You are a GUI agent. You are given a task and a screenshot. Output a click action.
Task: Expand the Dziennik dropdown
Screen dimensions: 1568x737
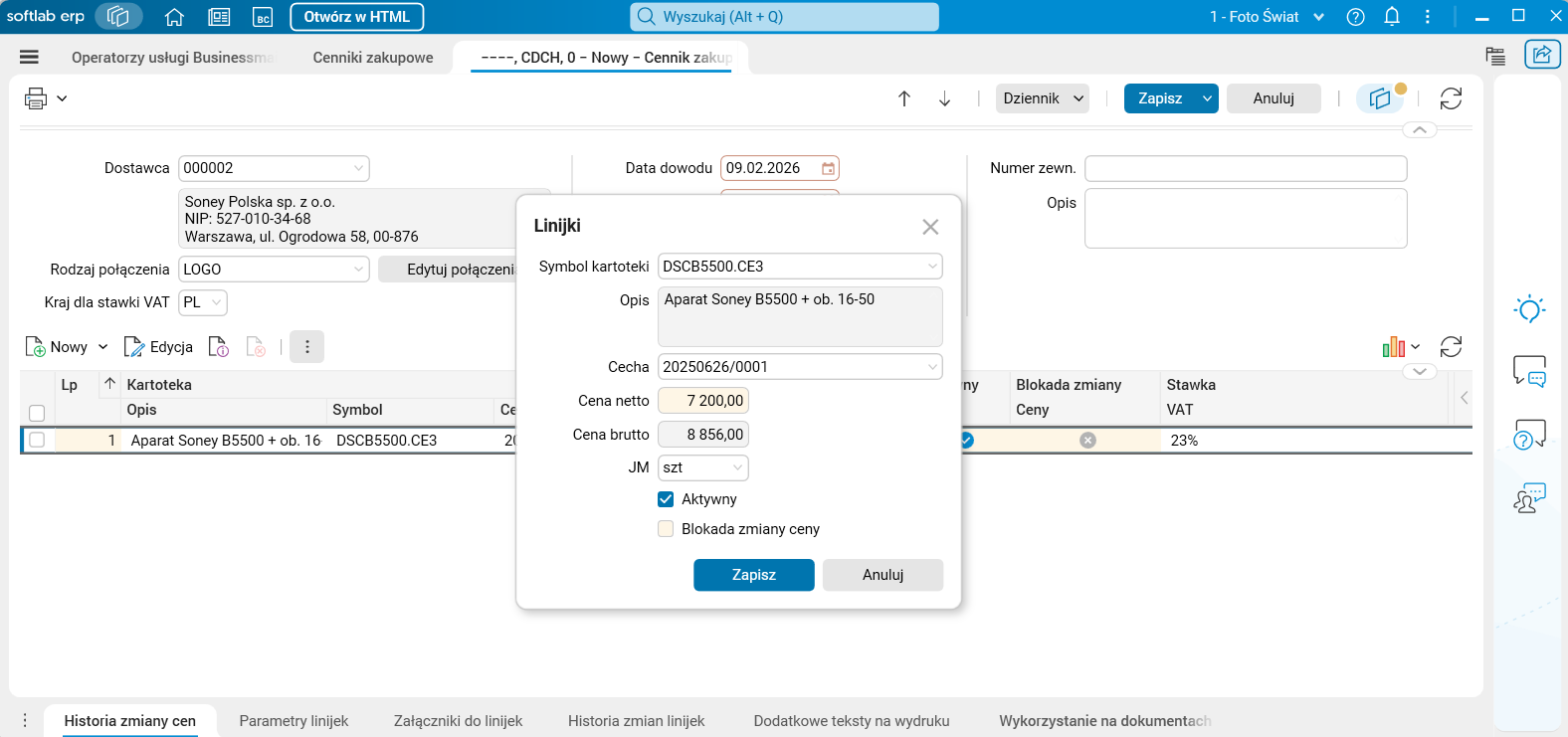(1043, 98)
